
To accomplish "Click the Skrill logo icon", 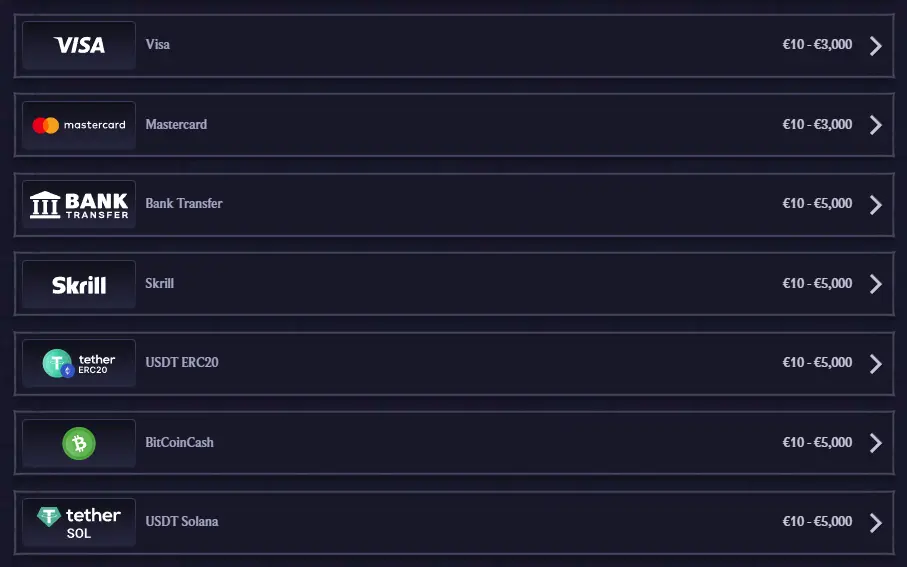I will point(79,284).
